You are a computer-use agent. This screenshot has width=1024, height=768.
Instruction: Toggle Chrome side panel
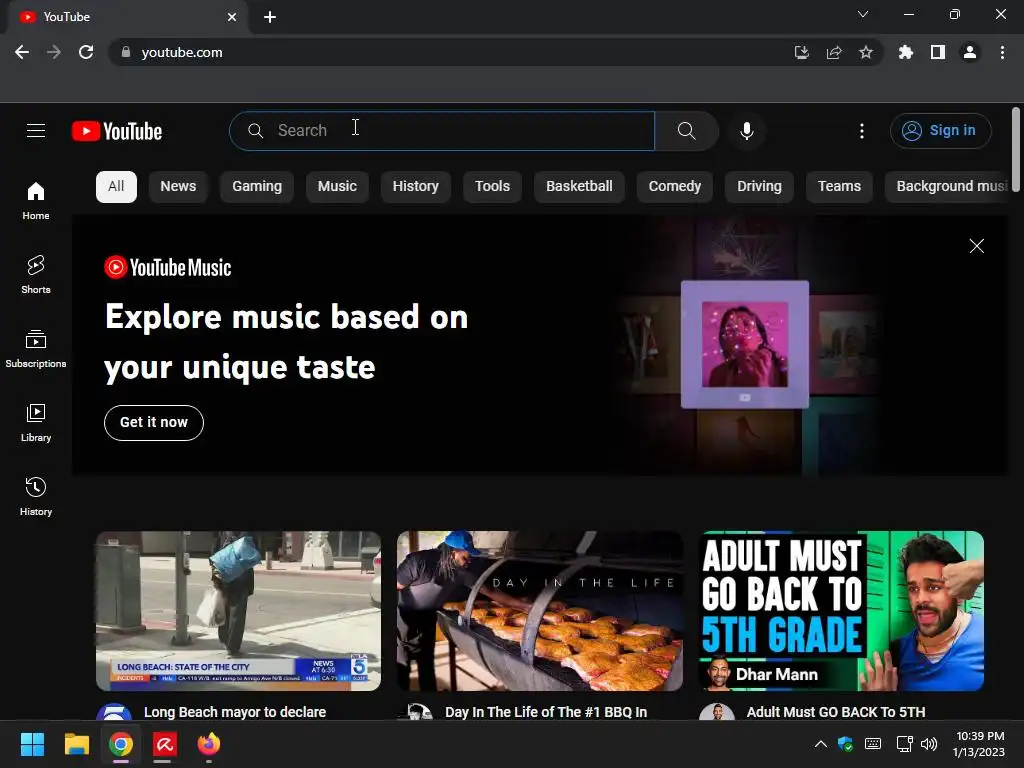[x=938, y=52]
